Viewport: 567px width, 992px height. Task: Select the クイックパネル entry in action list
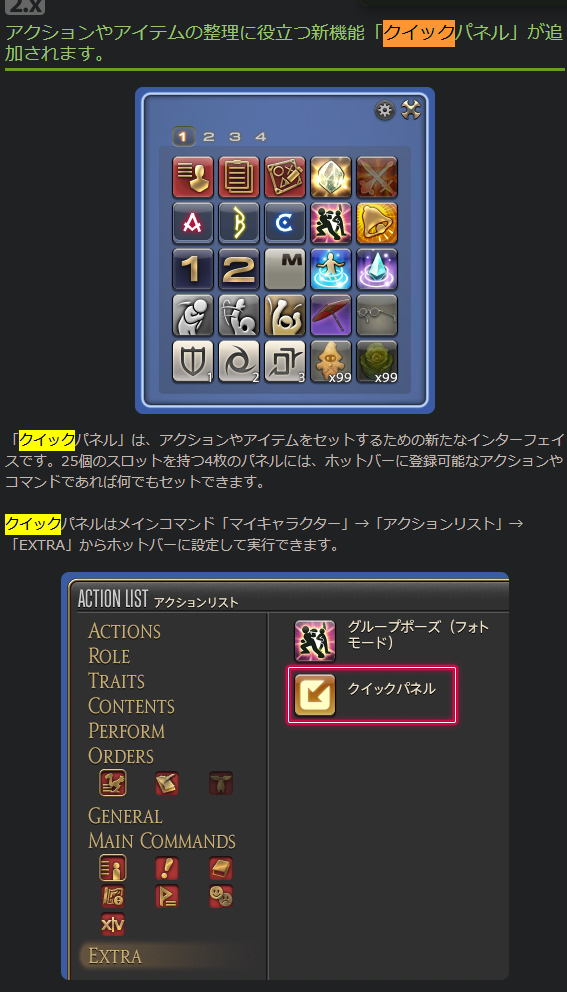(372, 695)
